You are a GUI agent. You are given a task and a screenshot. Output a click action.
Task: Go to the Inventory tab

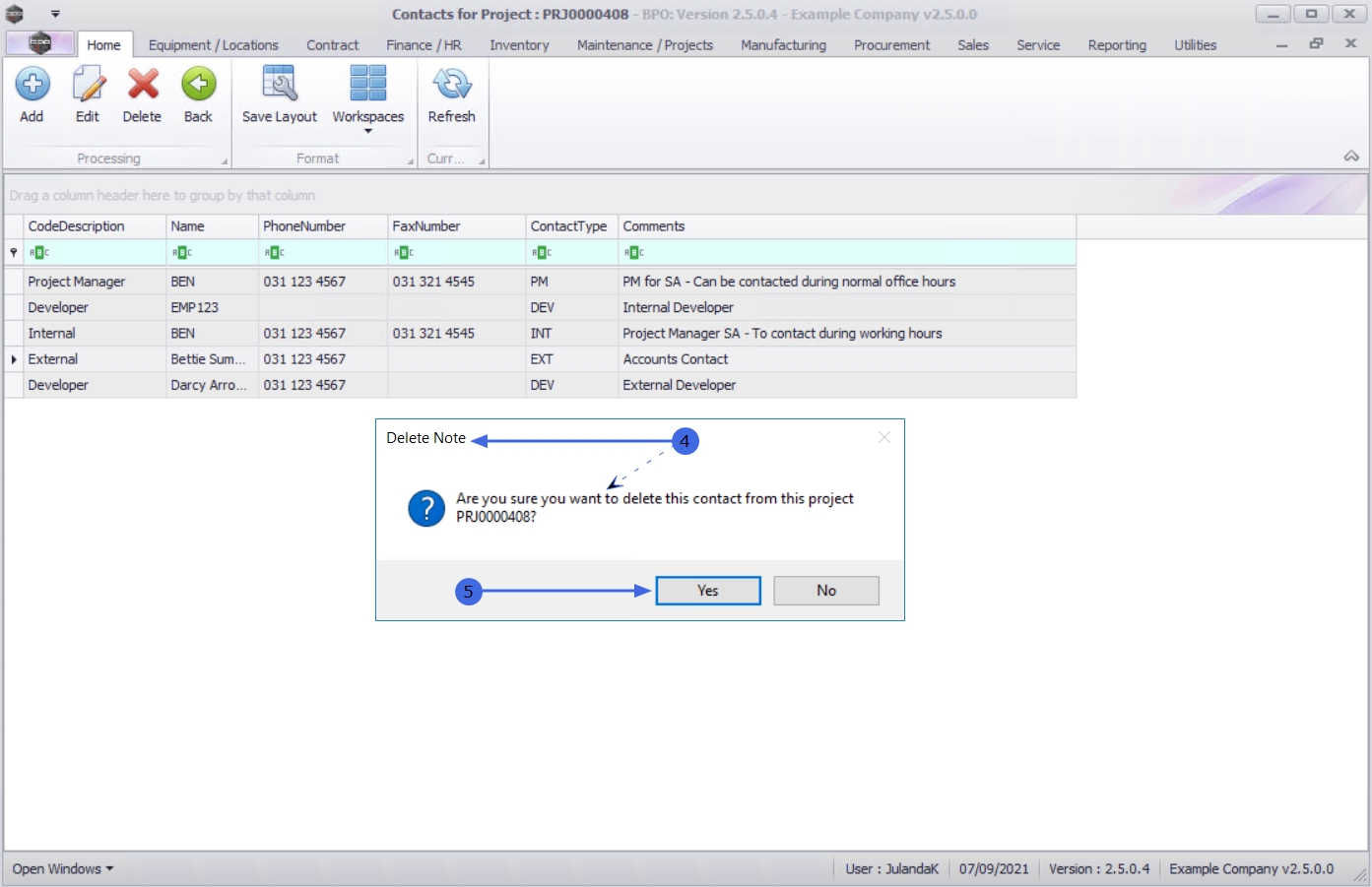click(519, 45)
